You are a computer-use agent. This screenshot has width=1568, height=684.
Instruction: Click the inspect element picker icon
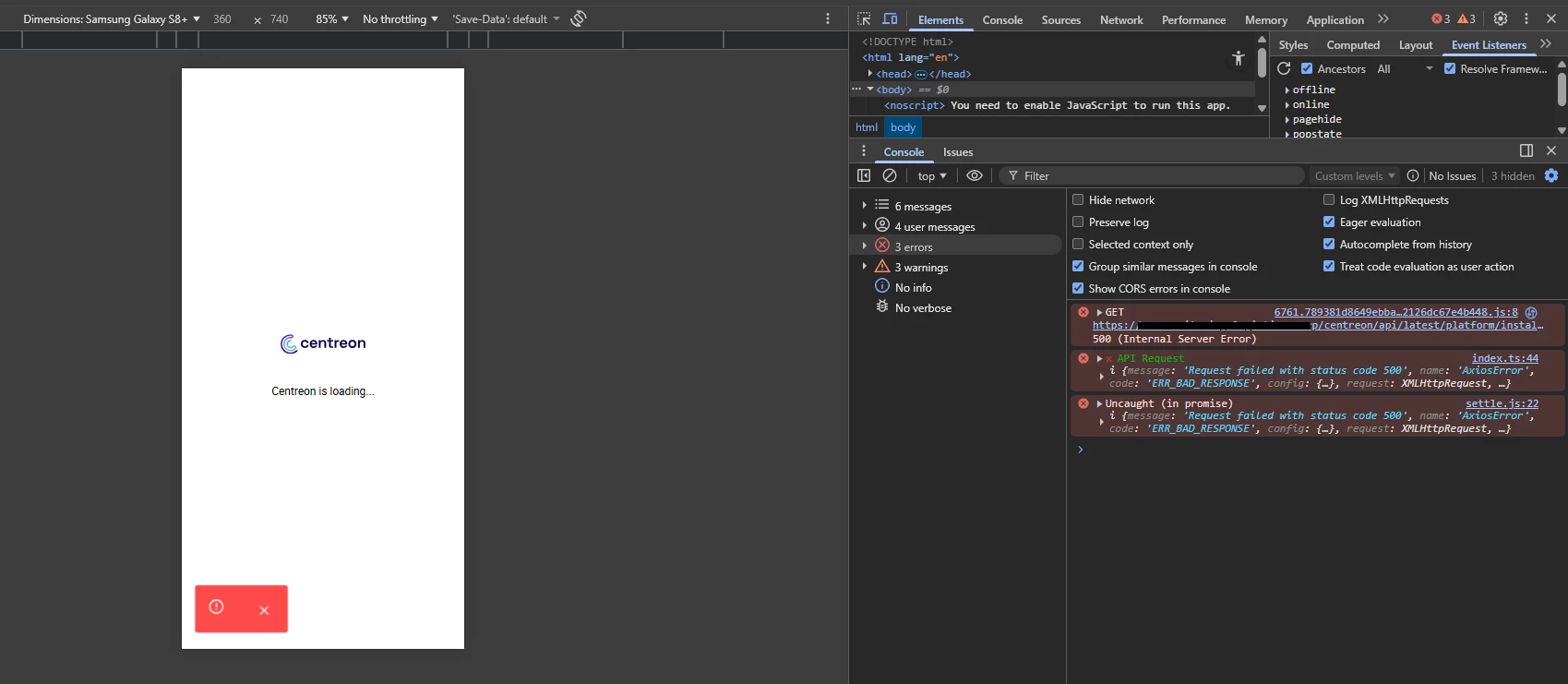point(864,18)
